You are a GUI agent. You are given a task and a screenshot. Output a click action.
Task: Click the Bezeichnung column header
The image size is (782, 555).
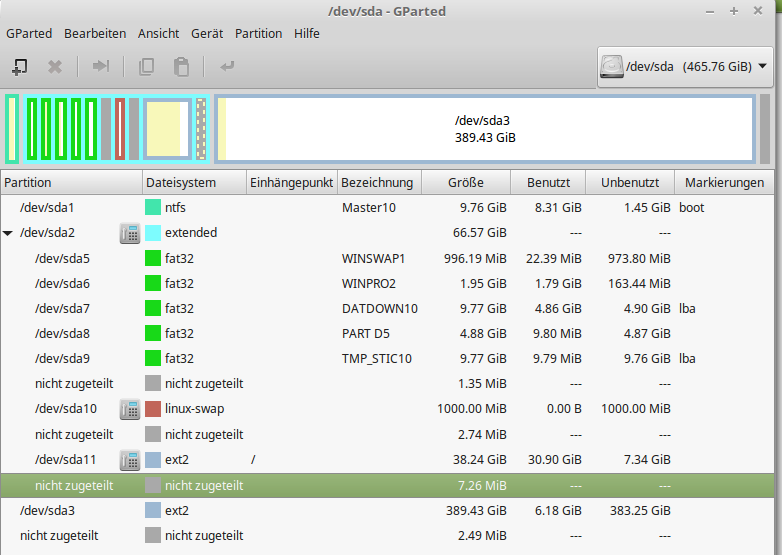[x=380, y=183]
